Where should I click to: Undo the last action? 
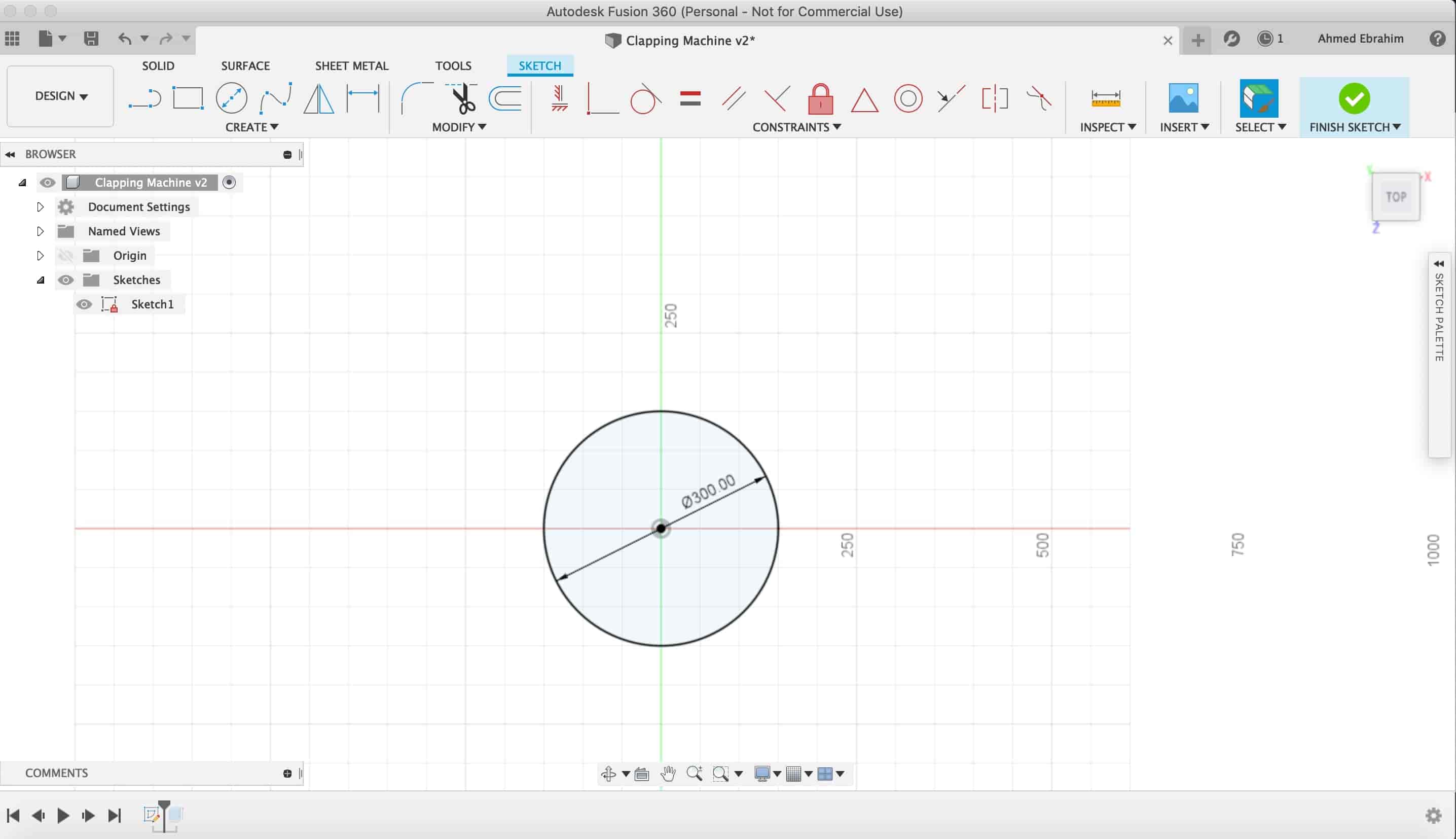point(125,39)
